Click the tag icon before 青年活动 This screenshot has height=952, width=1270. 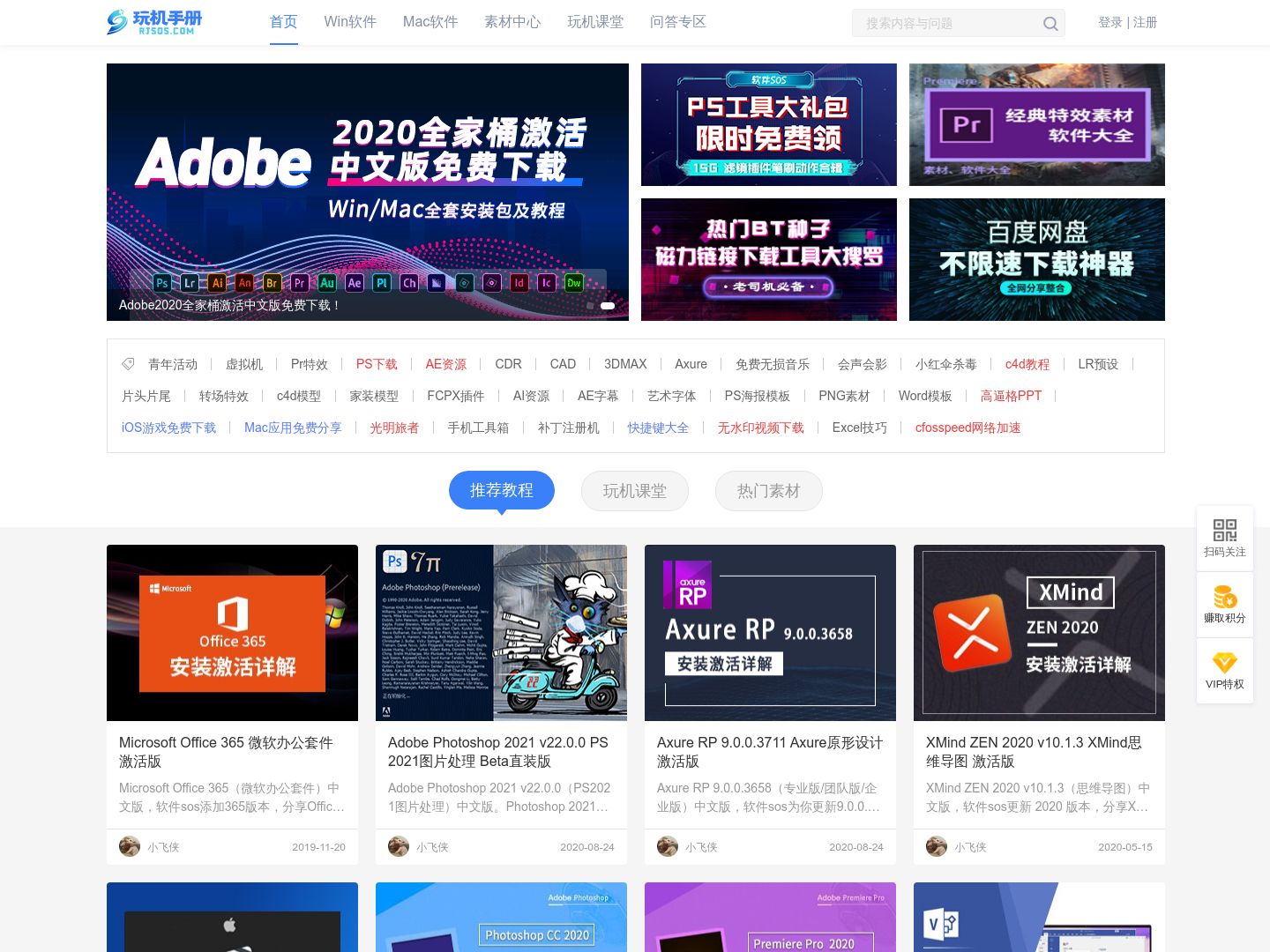point(128,364)
